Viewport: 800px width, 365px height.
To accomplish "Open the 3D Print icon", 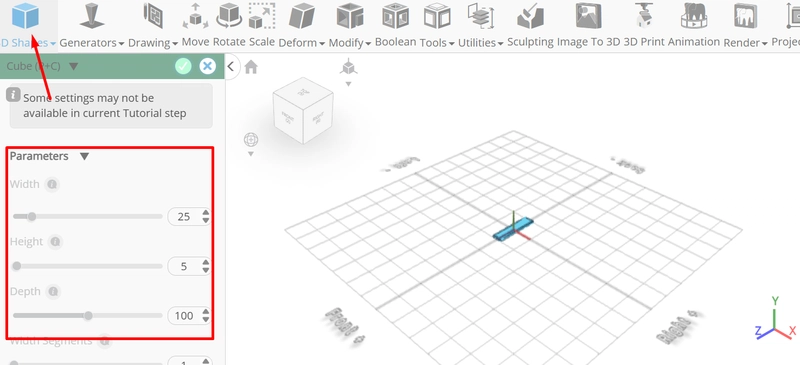I will coord(645,15).
